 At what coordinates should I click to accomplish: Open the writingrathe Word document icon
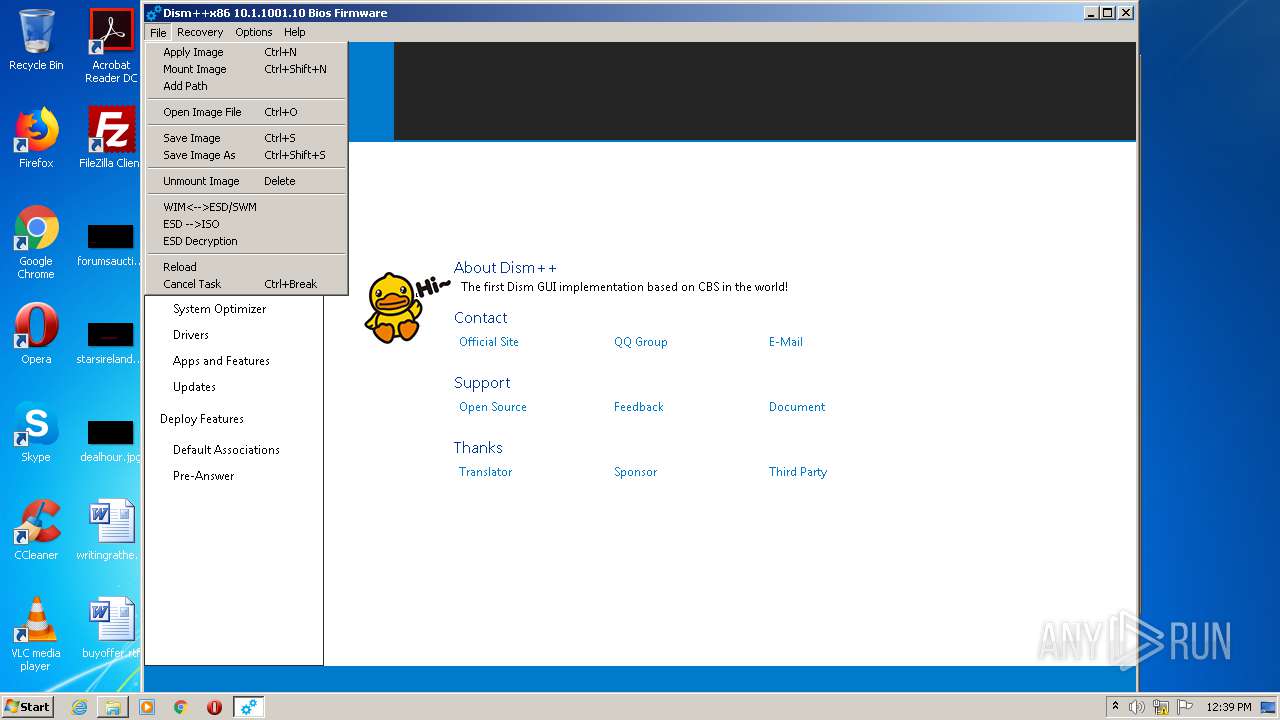pos(111,530)
